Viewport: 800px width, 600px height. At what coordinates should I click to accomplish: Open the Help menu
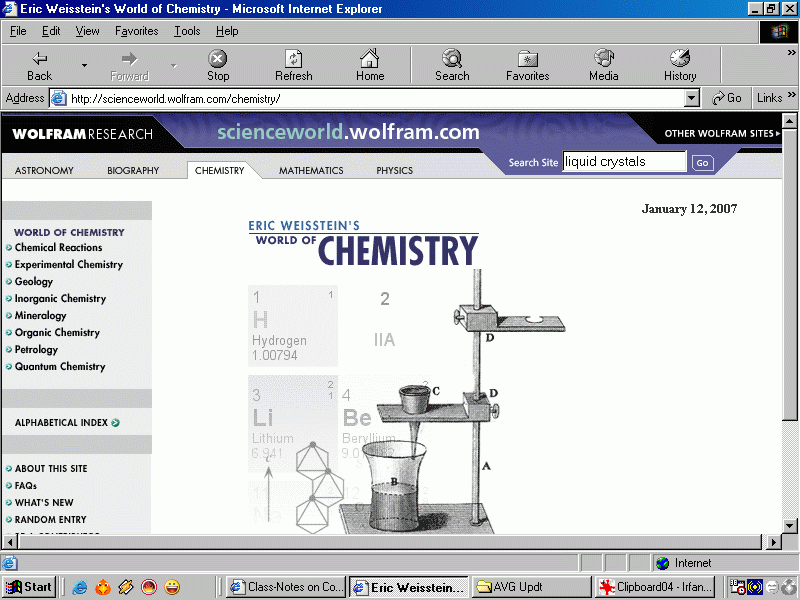[227, 31]
